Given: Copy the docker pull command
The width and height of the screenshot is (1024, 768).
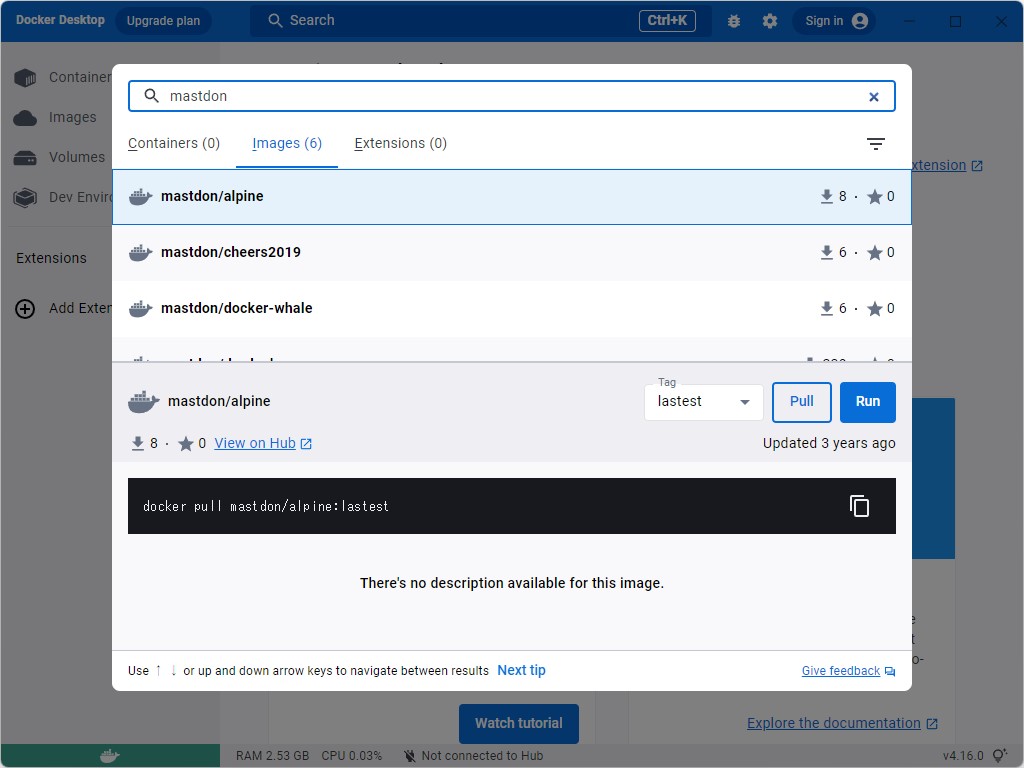Looking at the screenshot, I should tap(859, 506).
